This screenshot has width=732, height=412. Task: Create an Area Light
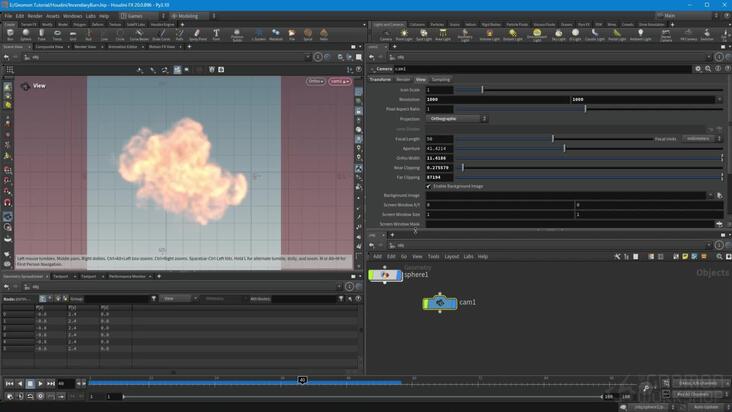pyautogui.click(x=443, y=35)
